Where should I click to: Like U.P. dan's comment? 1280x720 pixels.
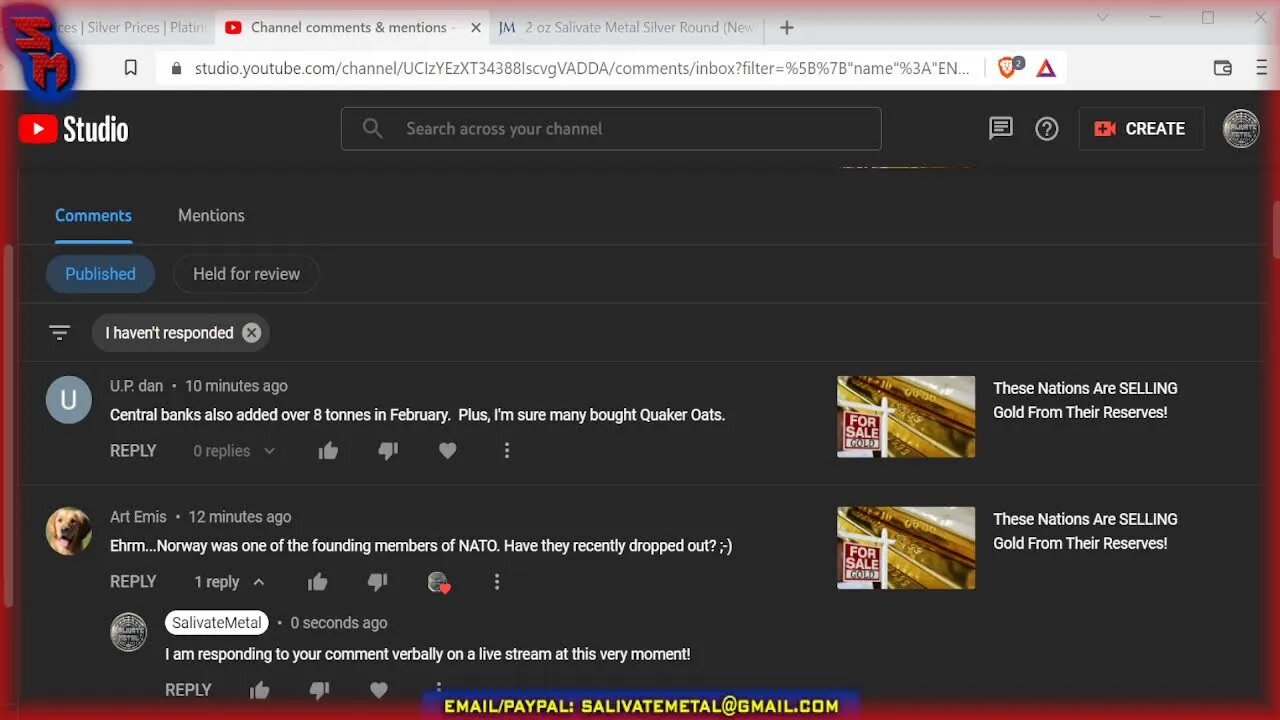point(328,450)
